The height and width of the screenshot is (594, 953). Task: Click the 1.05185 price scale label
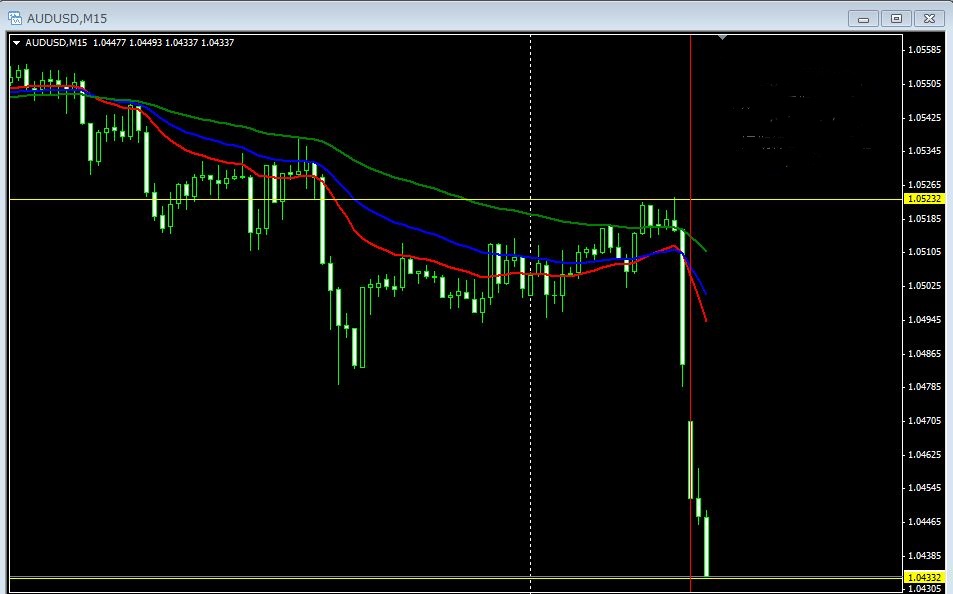point(924,218)
